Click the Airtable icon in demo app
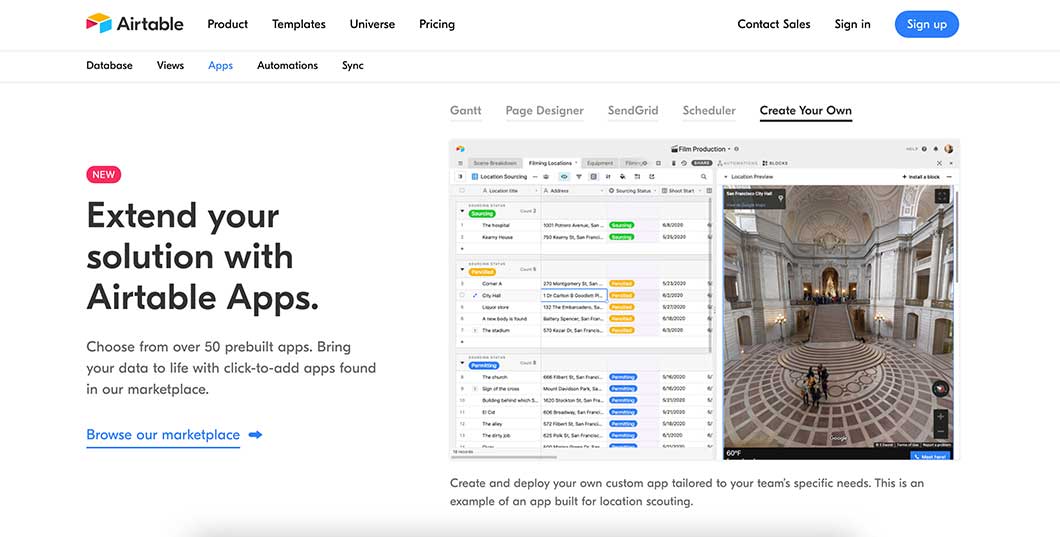The image size is (1060, 537). tap(460, 149)
